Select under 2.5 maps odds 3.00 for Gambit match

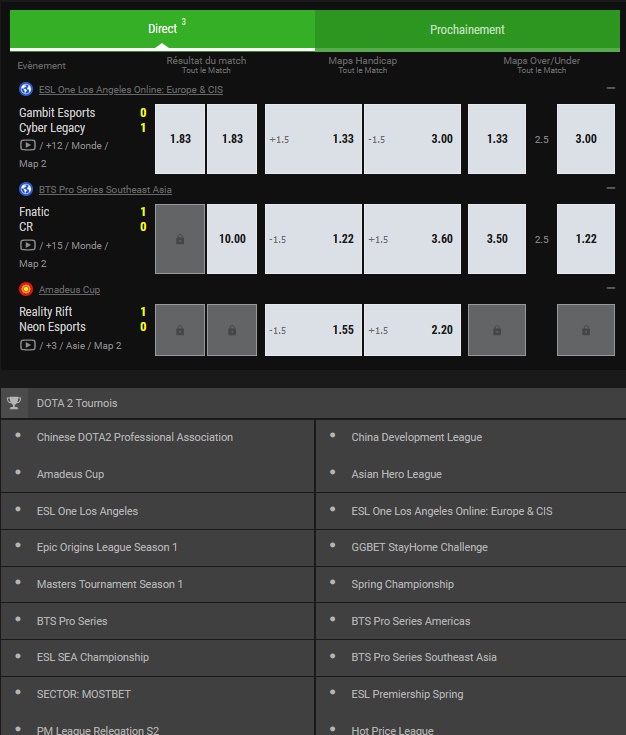click(586, 139)
